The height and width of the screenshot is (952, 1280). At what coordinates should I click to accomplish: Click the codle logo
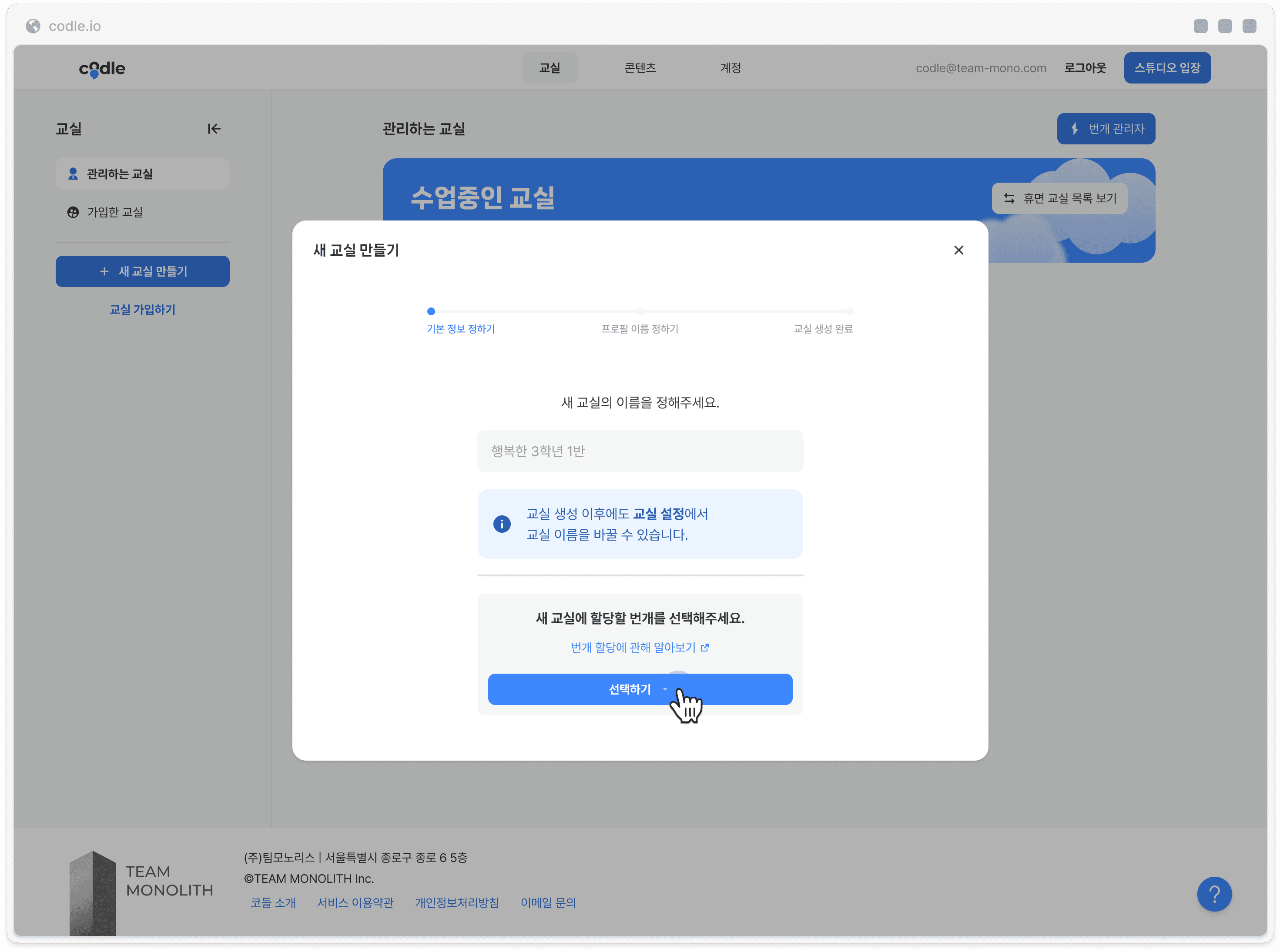[102, 69]
